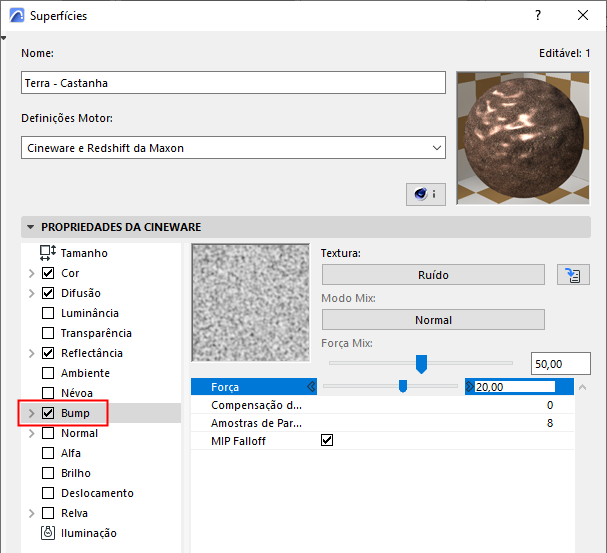Select the Tamanho list item
The height and width of the screenshot is (553, 607).
tap(101, 253)
